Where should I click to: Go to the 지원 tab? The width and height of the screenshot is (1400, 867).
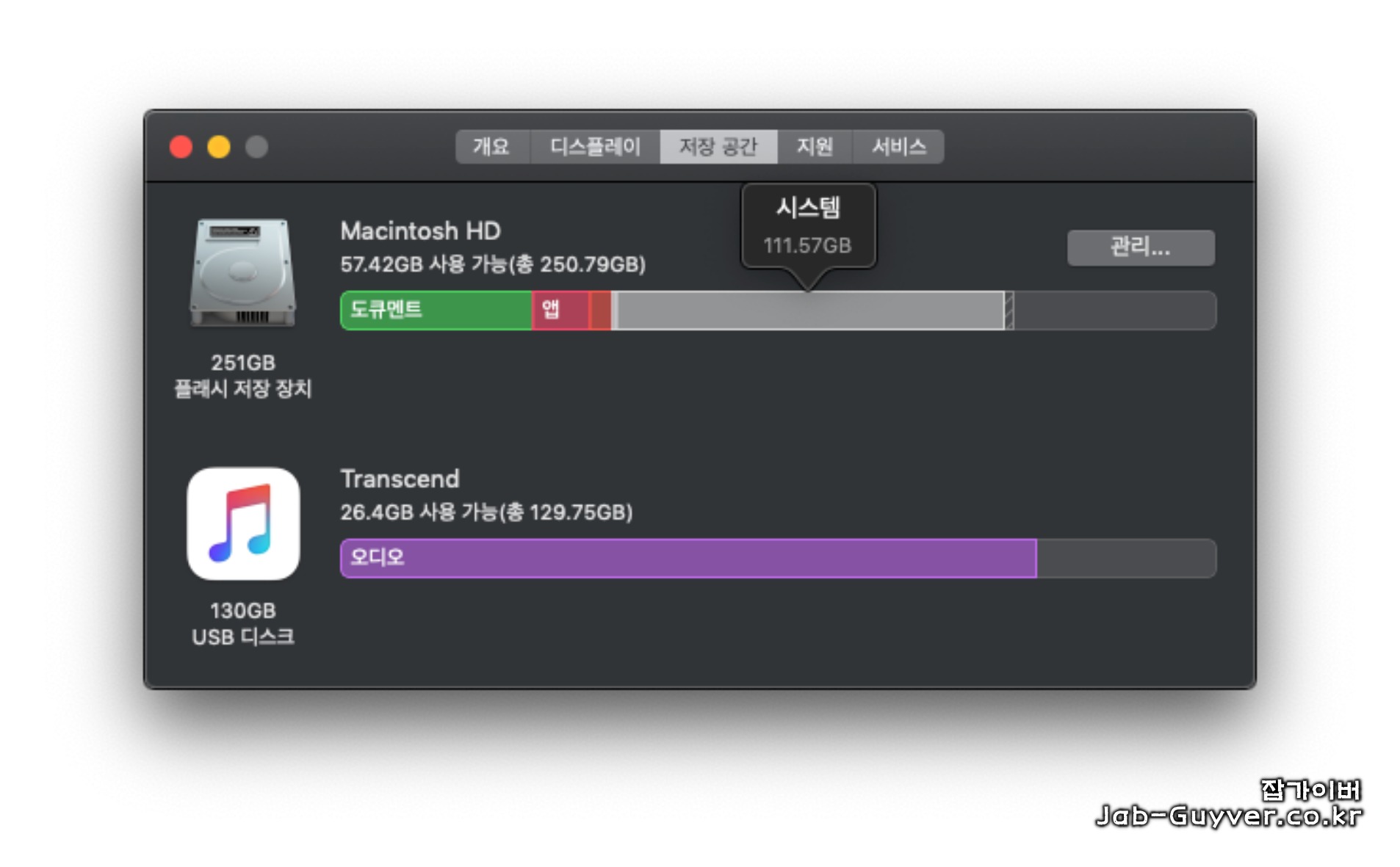click(x=814, y=146)
